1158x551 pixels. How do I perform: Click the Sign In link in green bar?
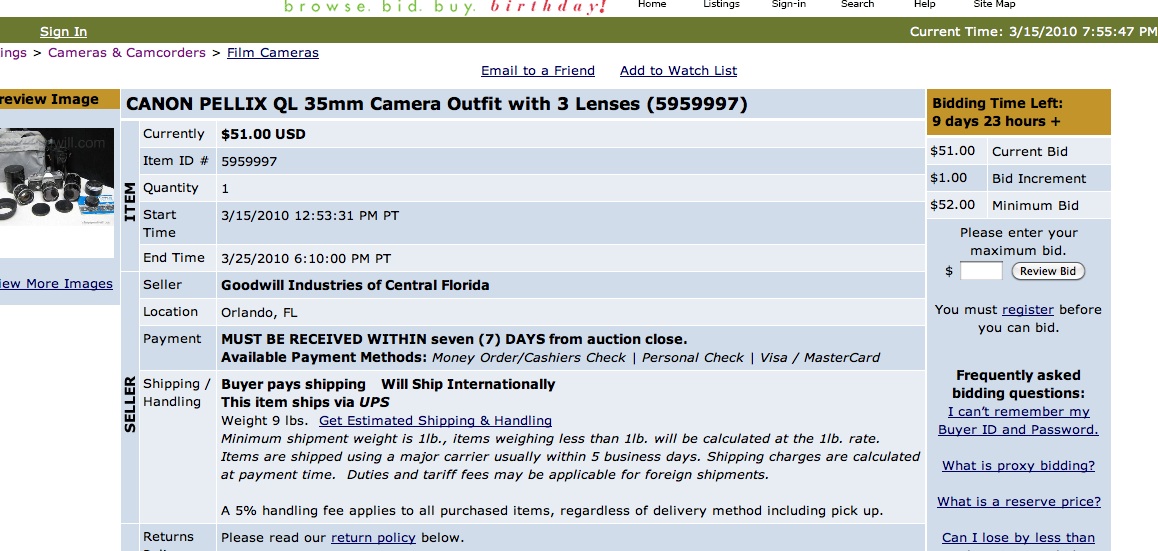tap(63, 32)
